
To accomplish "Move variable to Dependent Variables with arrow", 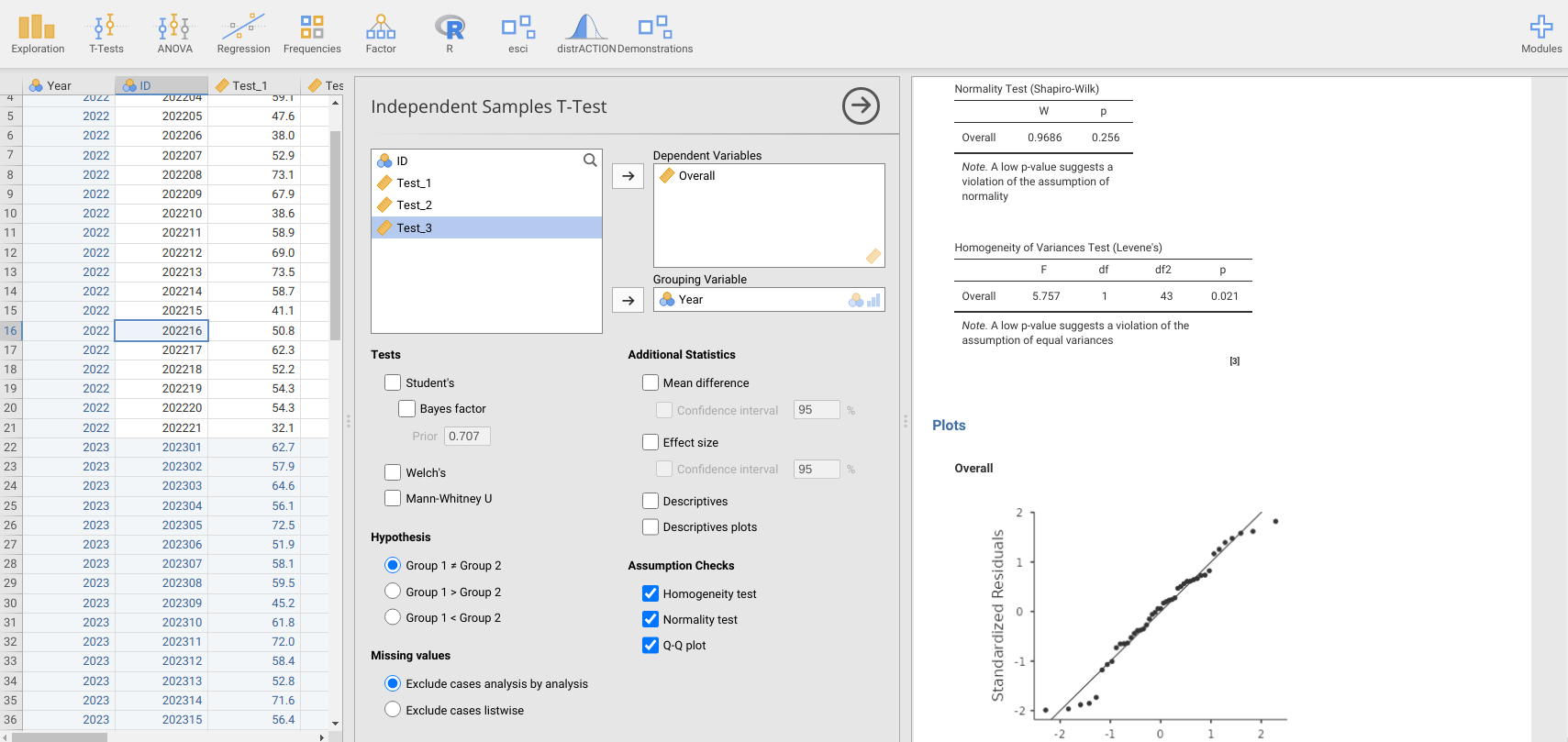I will pos(628,176).
